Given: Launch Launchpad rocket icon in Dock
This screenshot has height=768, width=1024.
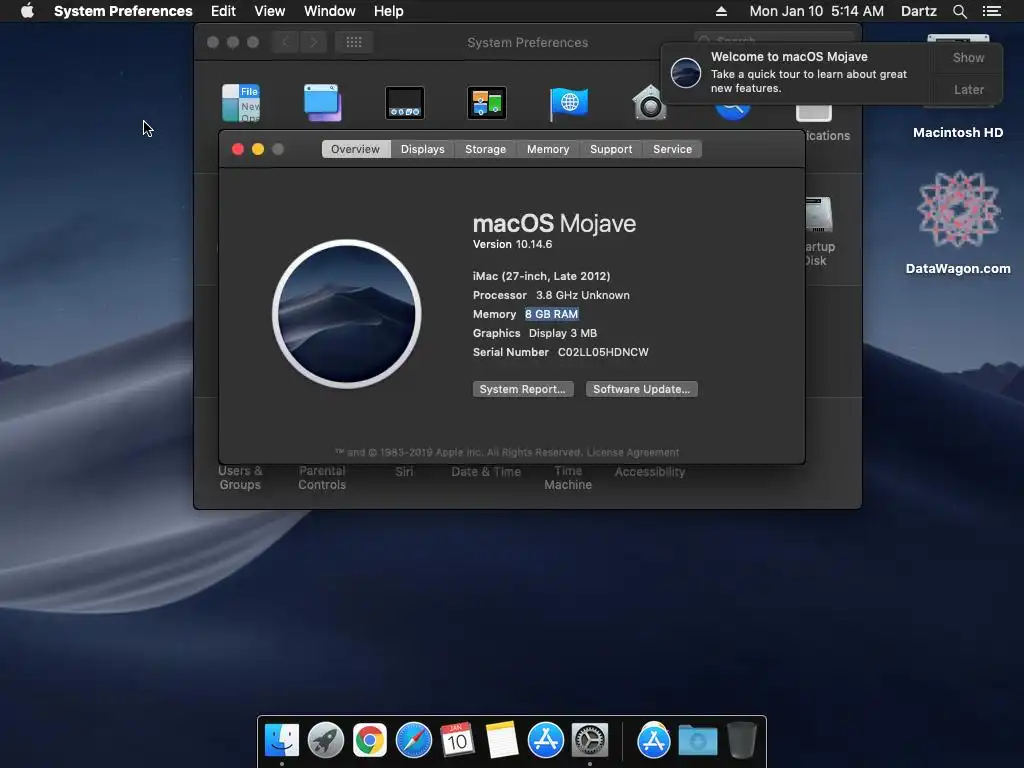Looking at the screenshot, I should 326,740.
